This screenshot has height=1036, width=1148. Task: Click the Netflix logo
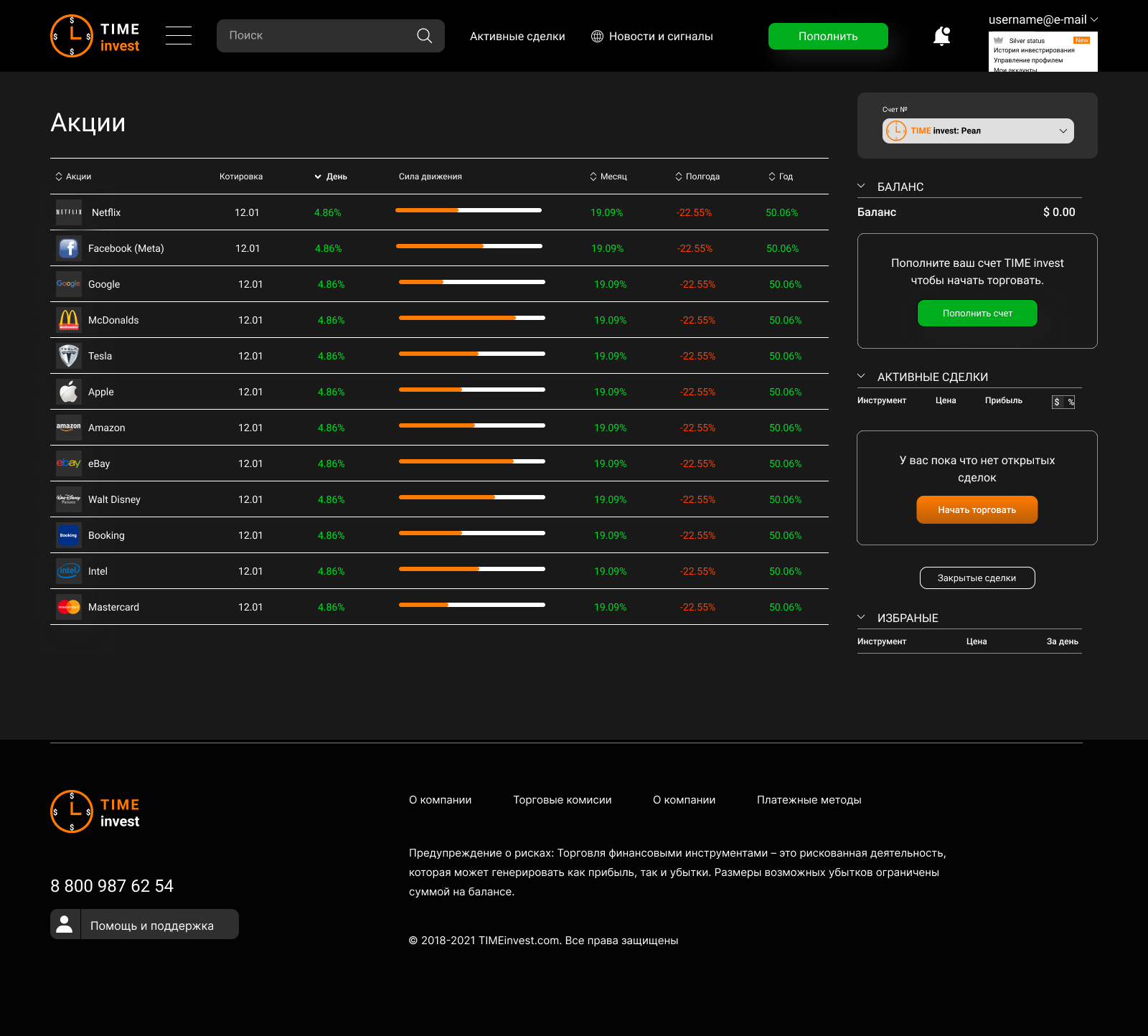(x=69, y=212)
